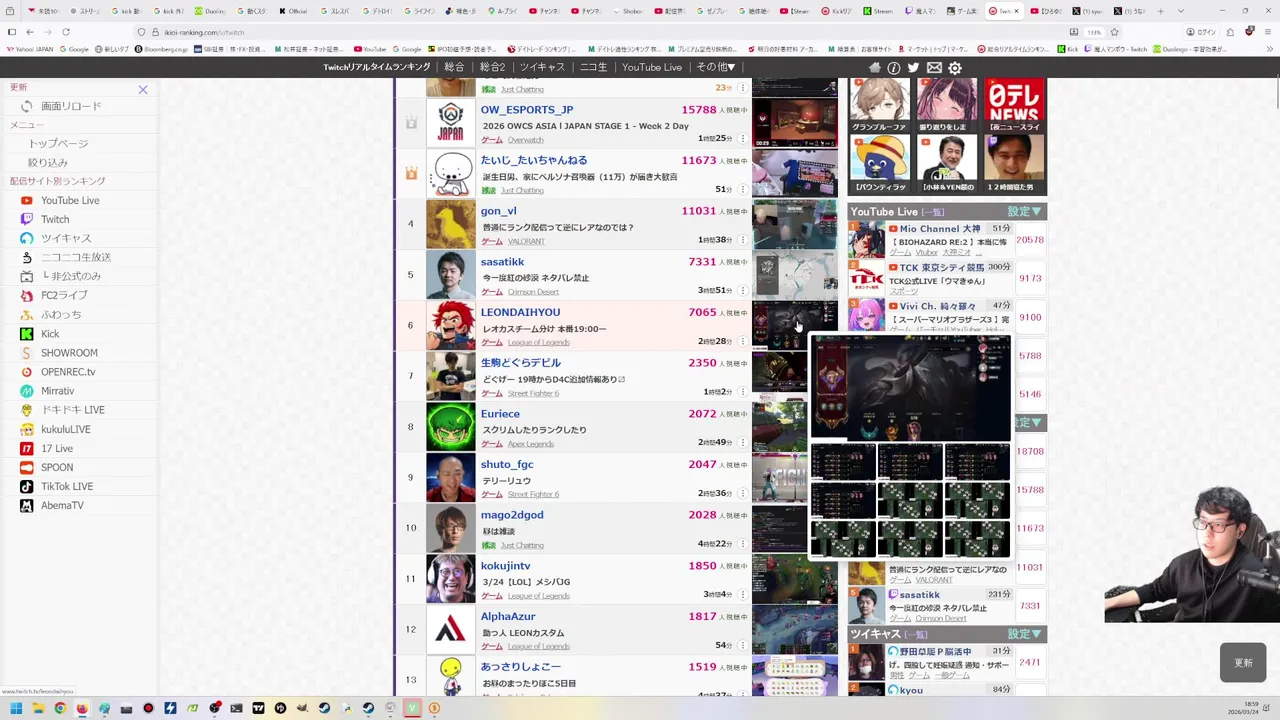Click the SPOON icon in the sidebar
This screenshot has width=1280, height=720.
(x=27, y=467)
